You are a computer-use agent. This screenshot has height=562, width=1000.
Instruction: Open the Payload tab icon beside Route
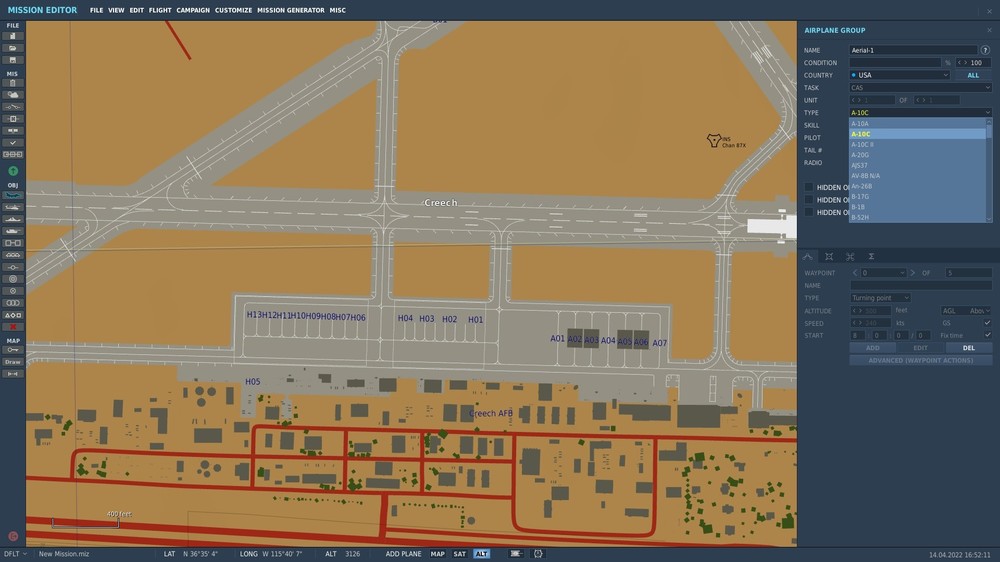pyautogui.click(x=829, y=256)
